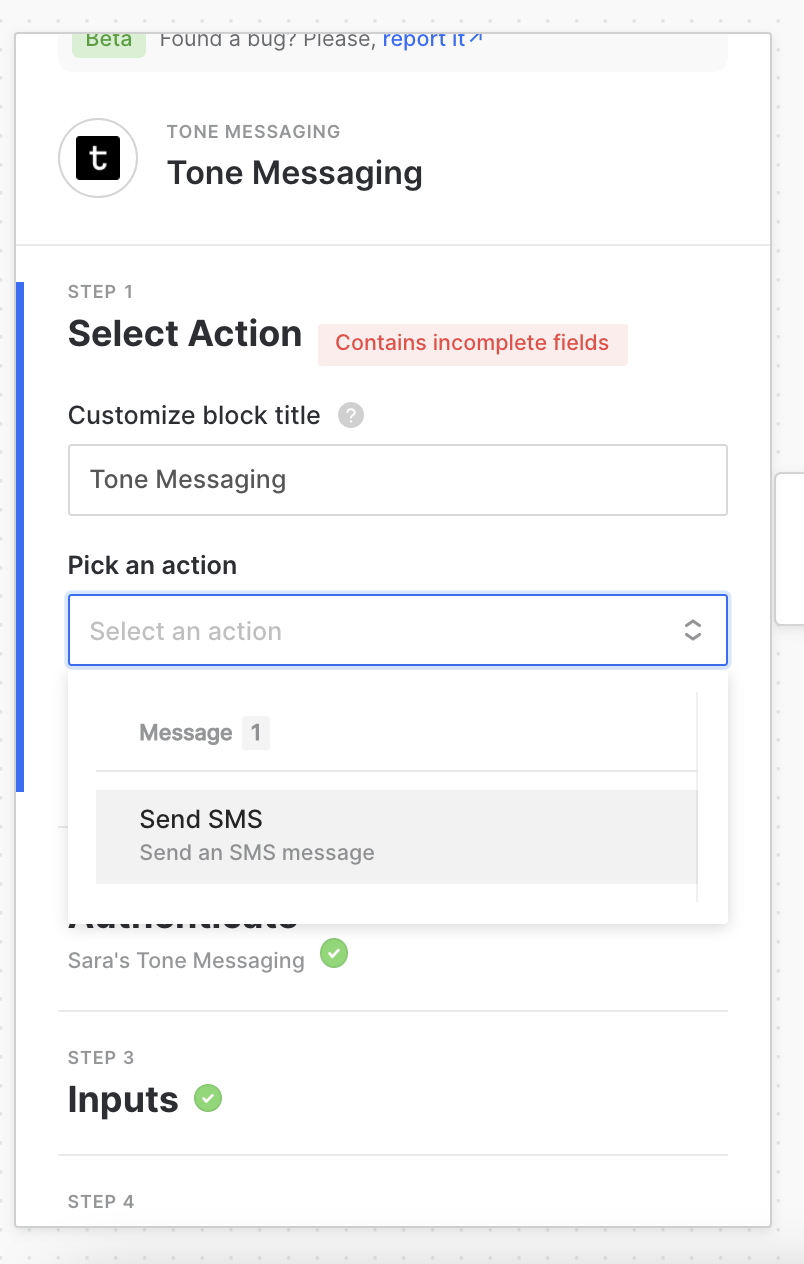Expand the Step 1 Select Action section

185,333
